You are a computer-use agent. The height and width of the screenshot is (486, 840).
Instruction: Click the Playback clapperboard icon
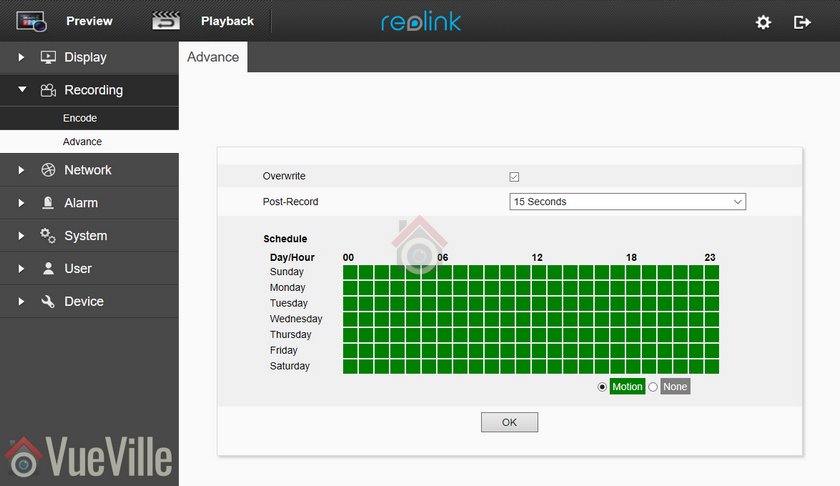point(166,21)
